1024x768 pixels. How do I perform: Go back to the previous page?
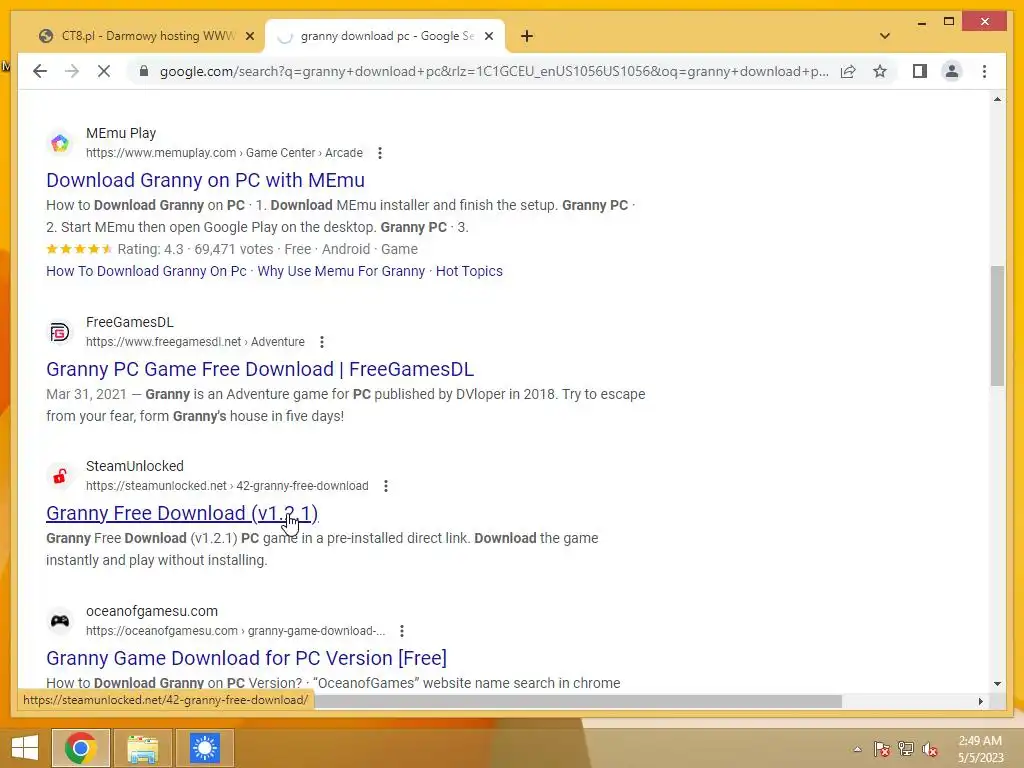tap(40, 71)
